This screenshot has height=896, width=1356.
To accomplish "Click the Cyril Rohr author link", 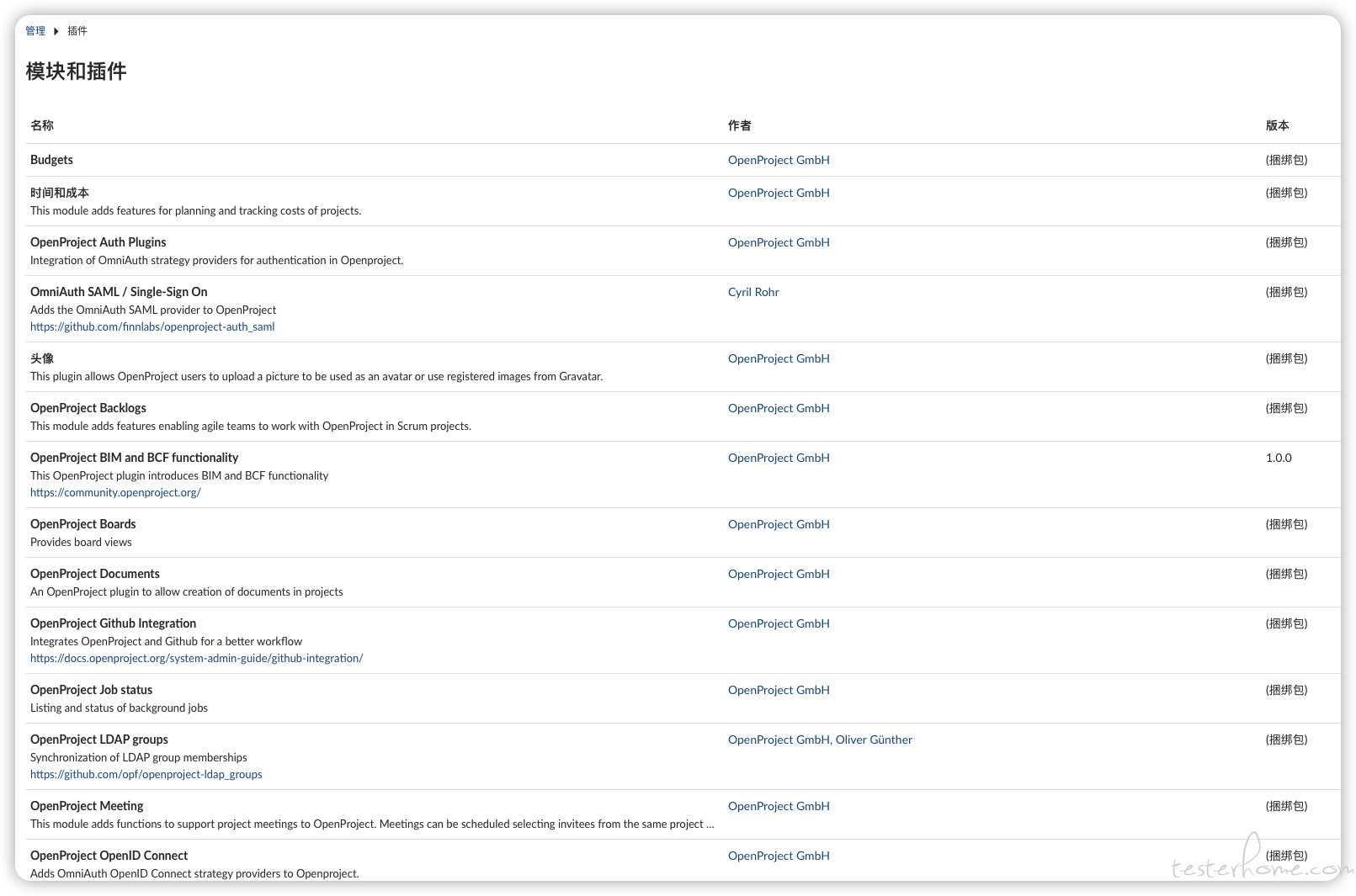I will click(753, 293).
